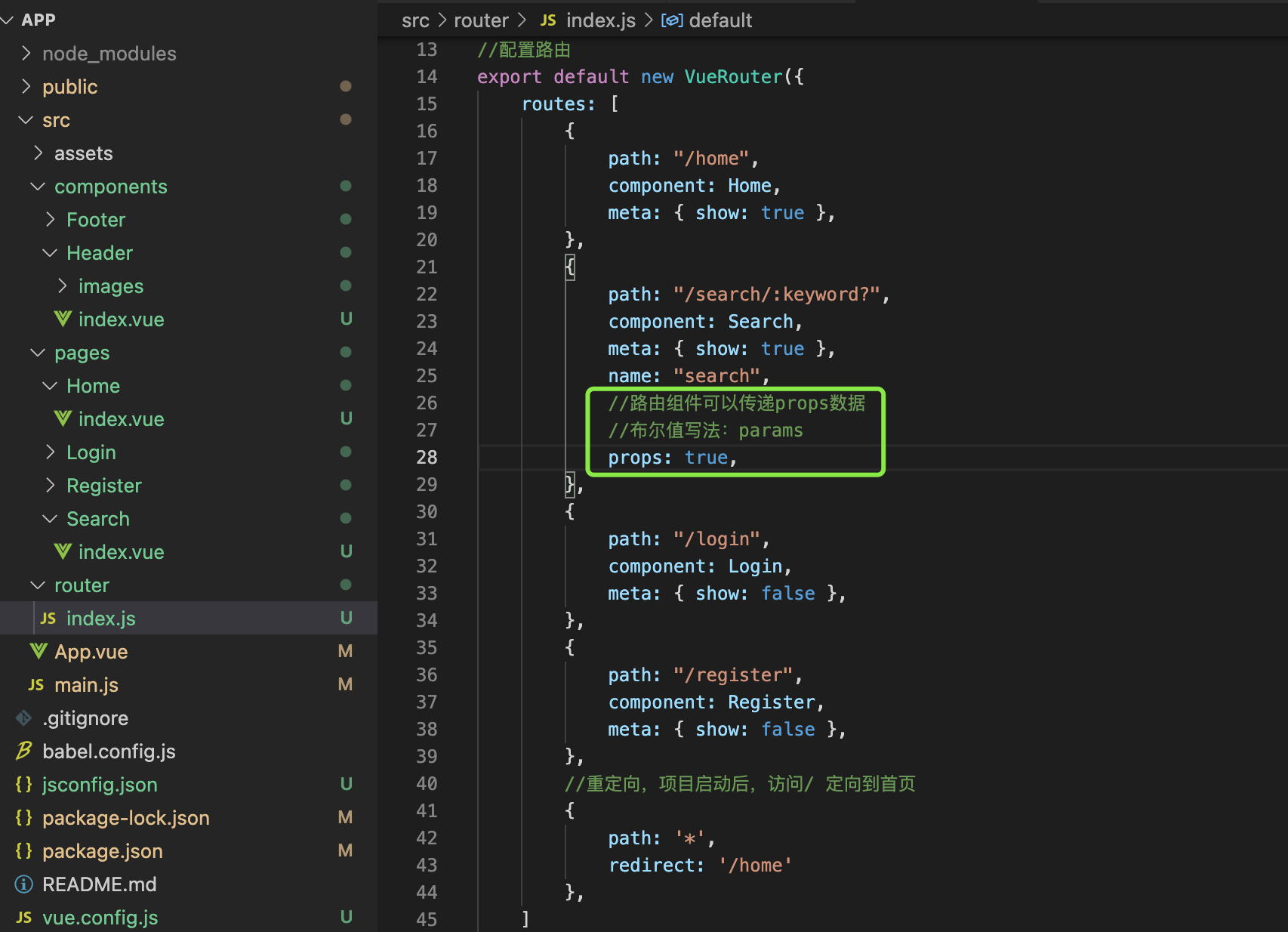Expand the public folder chevron

[x=26, y=86]
